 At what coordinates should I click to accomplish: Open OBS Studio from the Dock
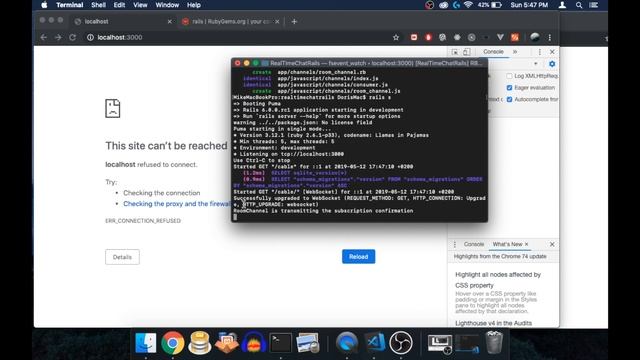[x=401, y=342]
